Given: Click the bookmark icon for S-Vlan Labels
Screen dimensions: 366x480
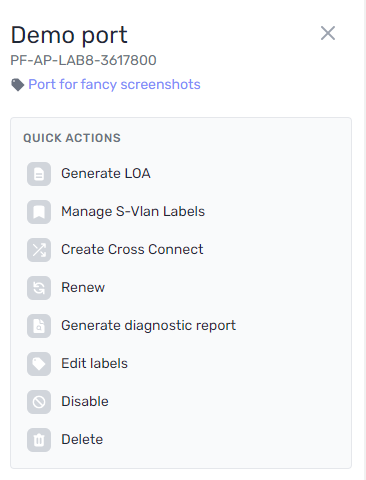Looking at the screenshot, I should 39,212.
